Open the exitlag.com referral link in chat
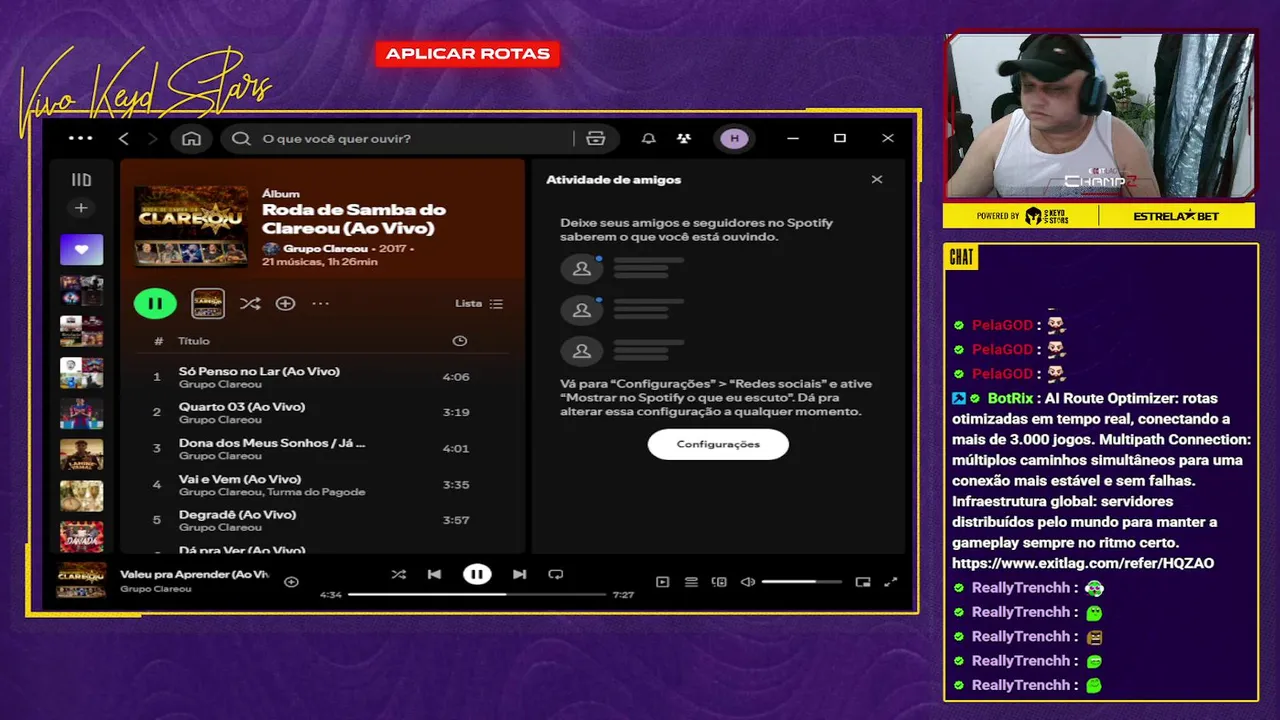The image size is (1280, 720). click(x=1083, y=564)
